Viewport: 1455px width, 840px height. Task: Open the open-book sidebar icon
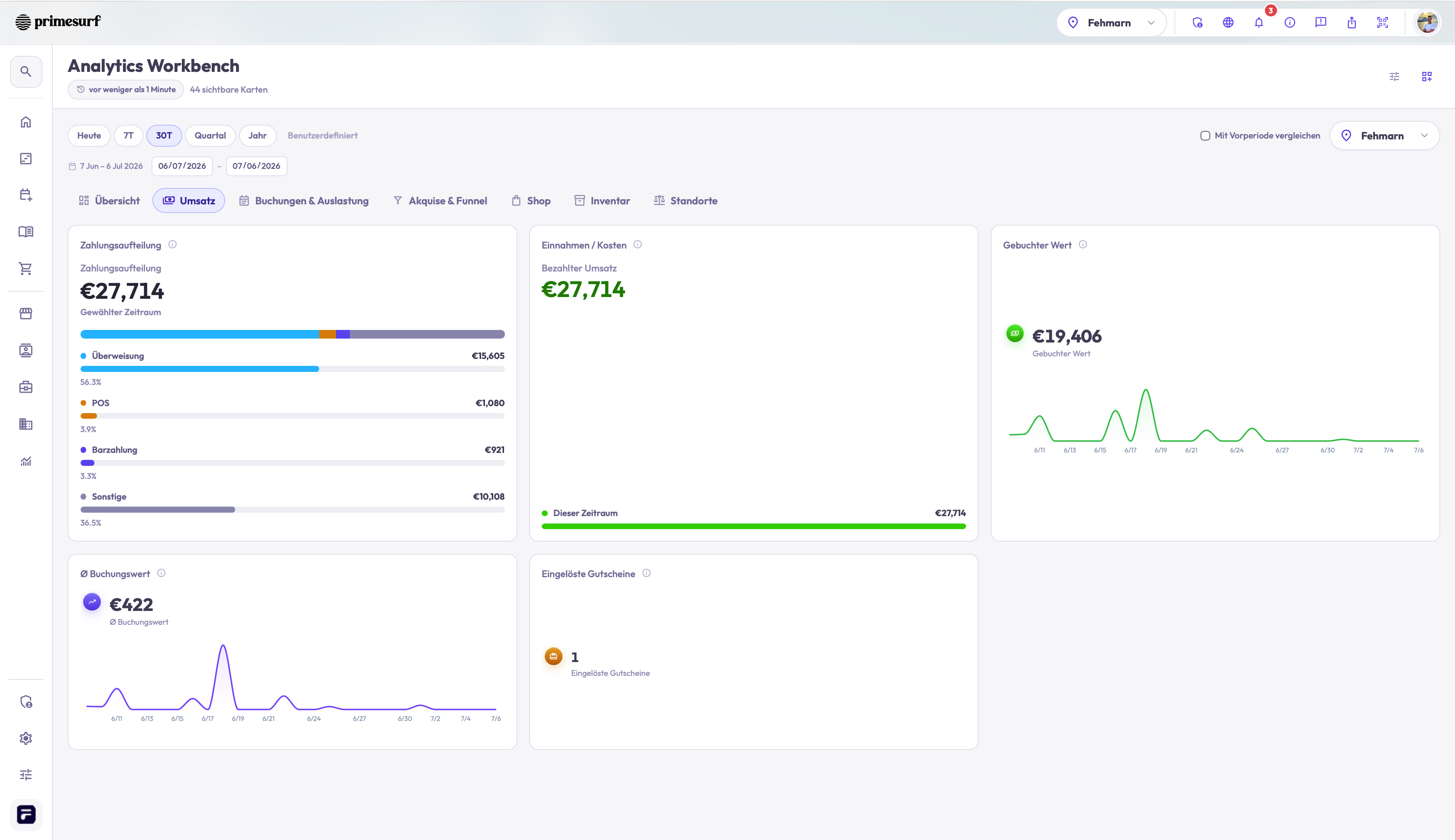click(26, 232)
